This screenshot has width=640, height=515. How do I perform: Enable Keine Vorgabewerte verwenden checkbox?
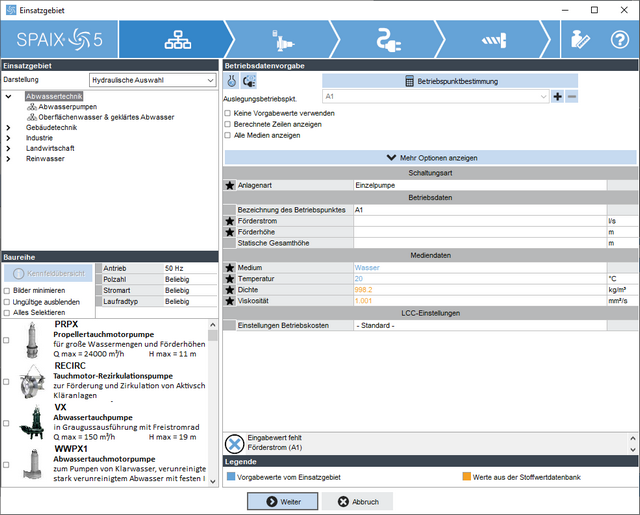tap(228, 113)
